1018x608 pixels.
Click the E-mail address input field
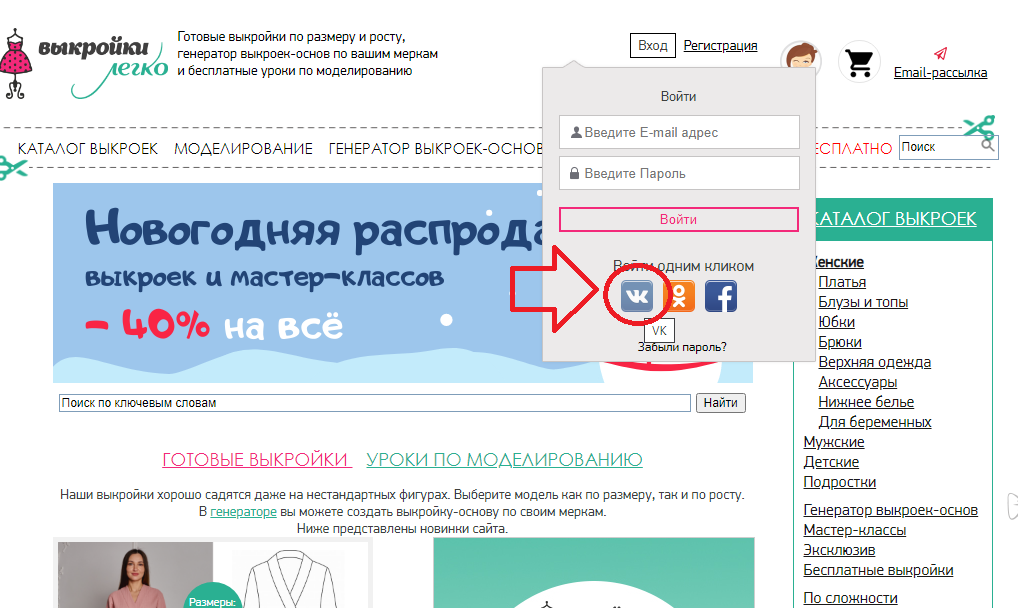point(679,132)
